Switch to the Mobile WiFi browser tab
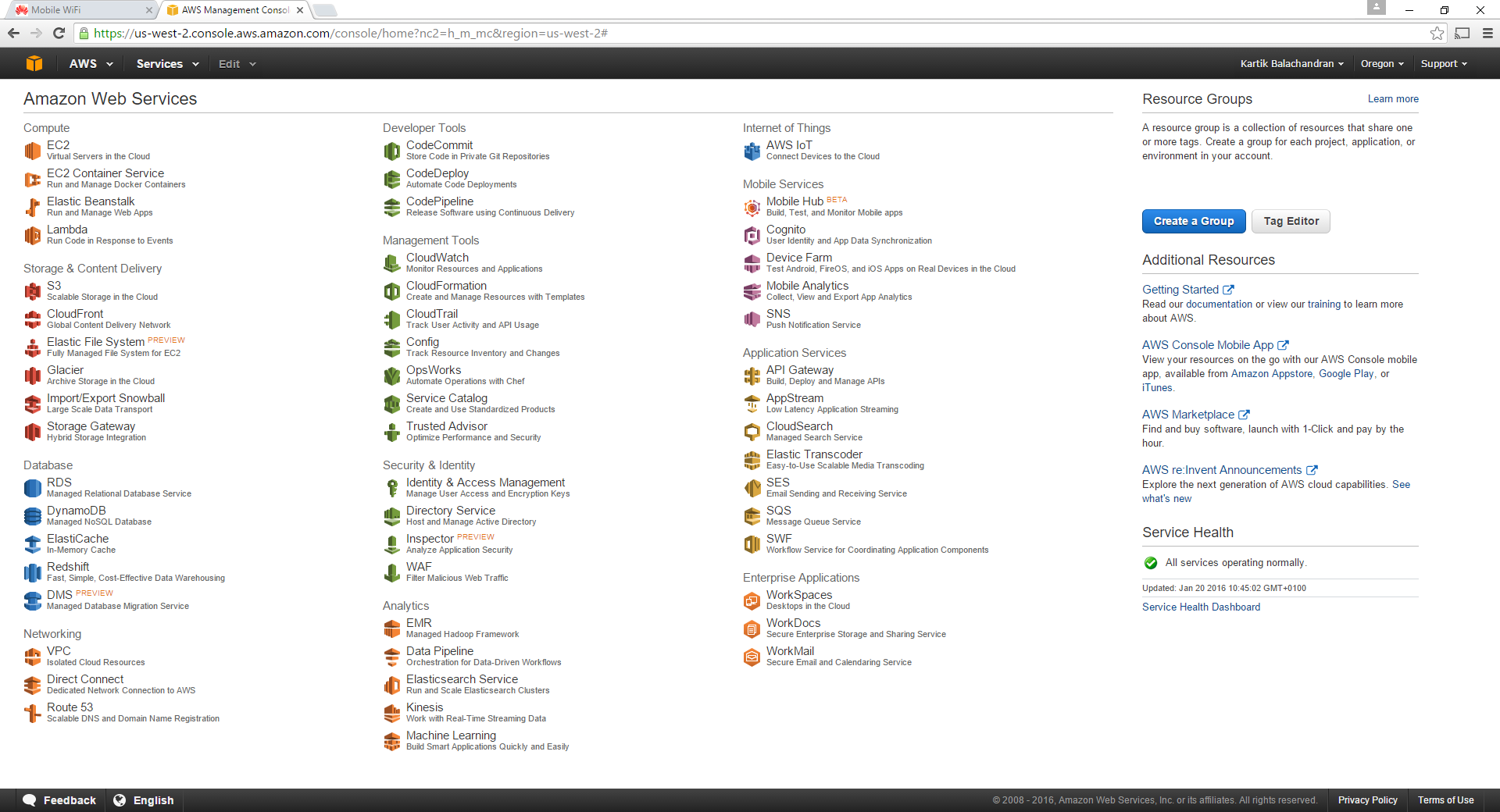The width and height of the screenshot is (1500, 812). point(80,10)
